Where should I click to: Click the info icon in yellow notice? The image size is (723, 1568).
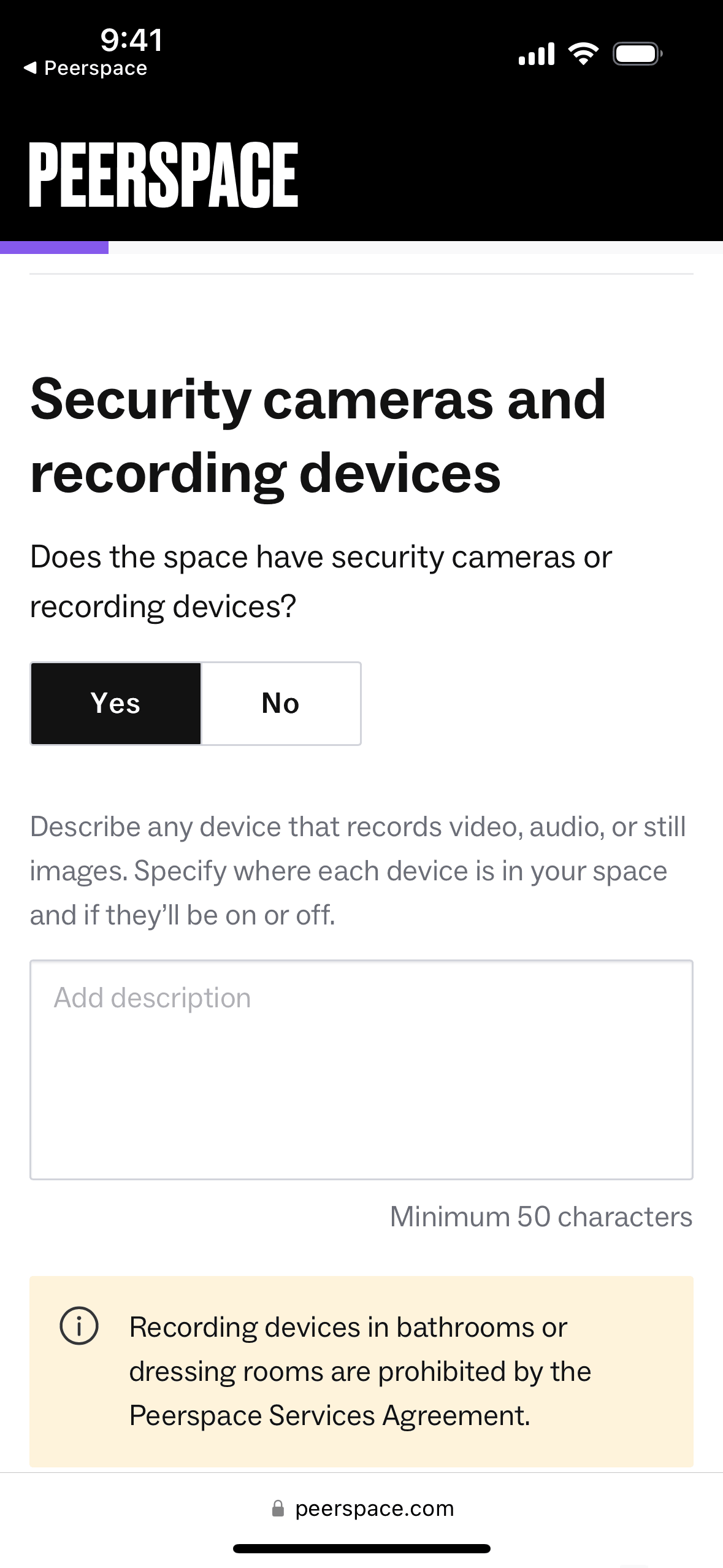click(x=79, y=1326)
